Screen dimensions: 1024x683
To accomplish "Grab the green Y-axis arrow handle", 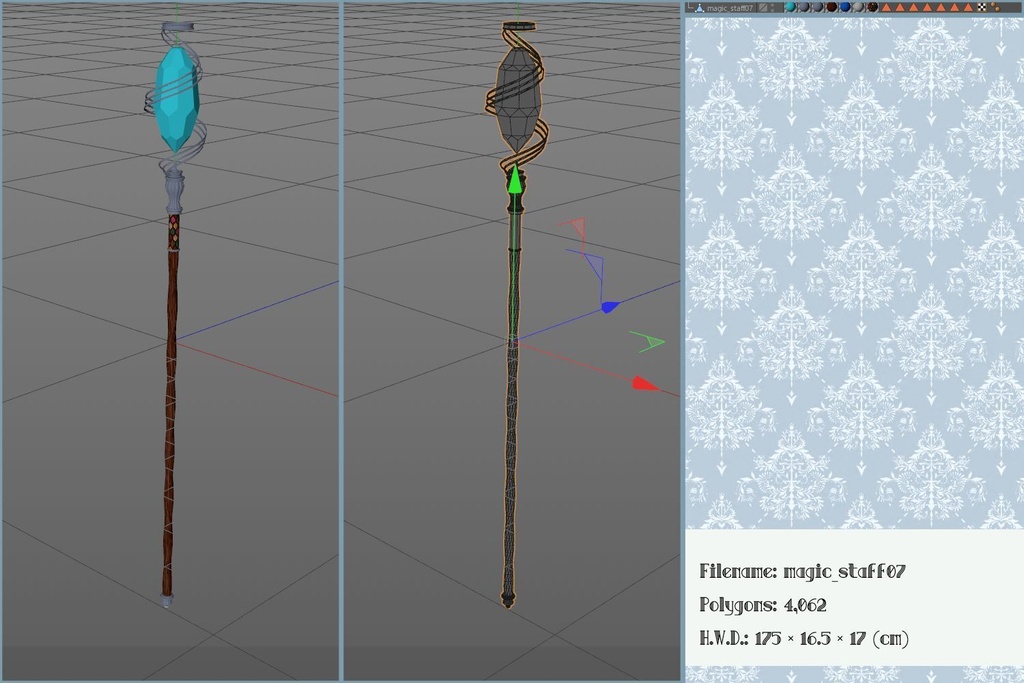I will 515,179.
